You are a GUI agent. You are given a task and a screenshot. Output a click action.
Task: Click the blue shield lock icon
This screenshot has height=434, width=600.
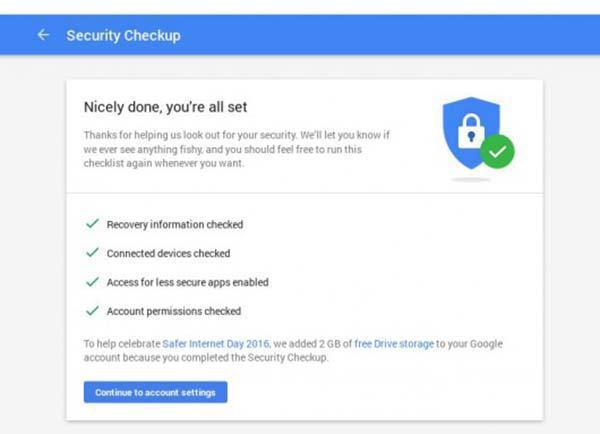471,133
